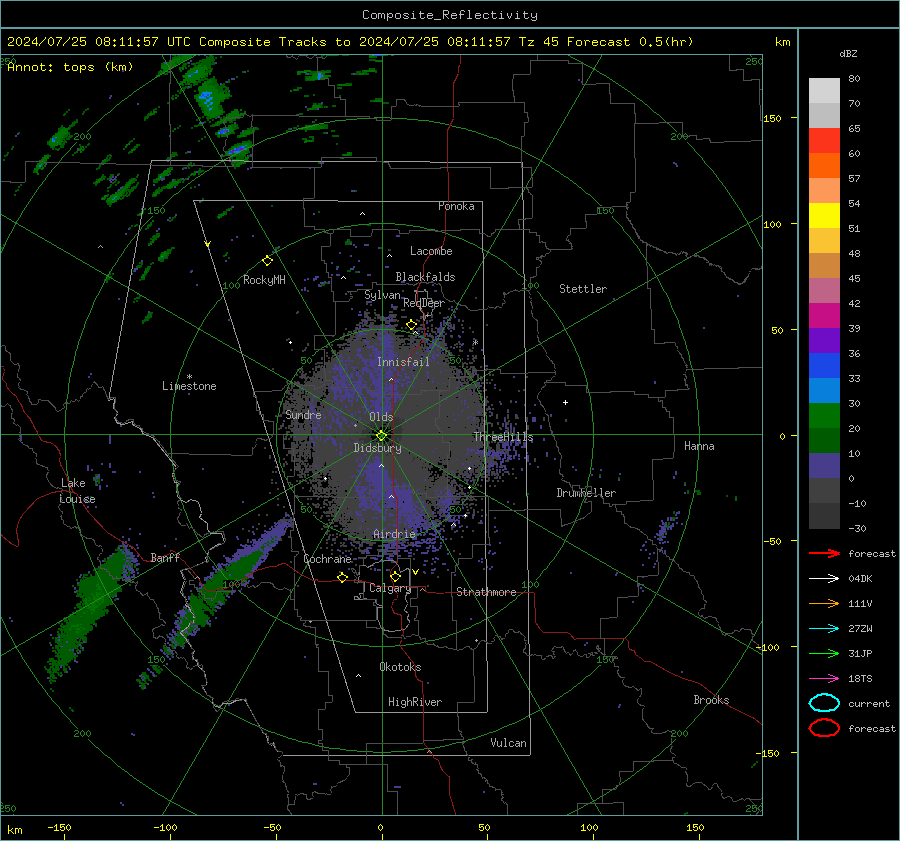This screenshot has height=841, width=900.
Task: Click the red forecast ellipse legend icon
Action: pyautogui.click(x=824, y=728)
